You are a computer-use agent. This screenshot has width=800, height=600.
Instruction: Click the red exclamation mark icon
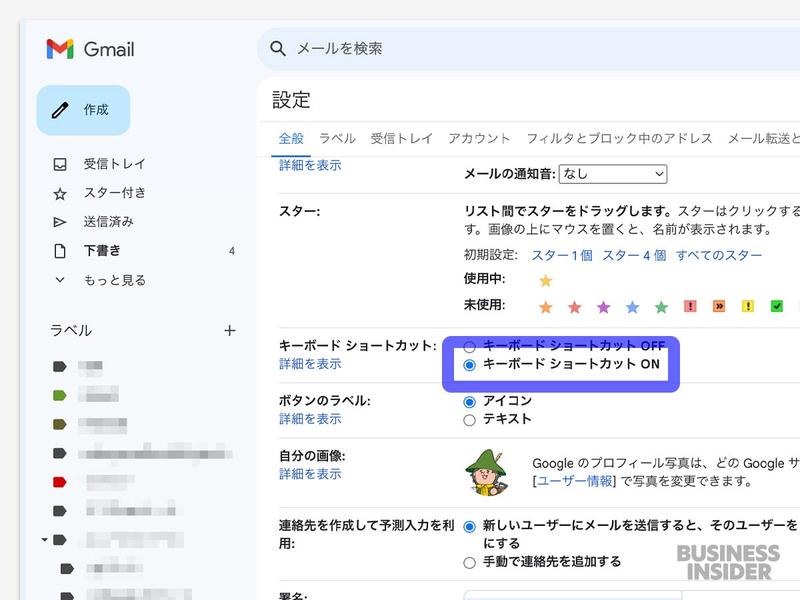click(690, 306)
